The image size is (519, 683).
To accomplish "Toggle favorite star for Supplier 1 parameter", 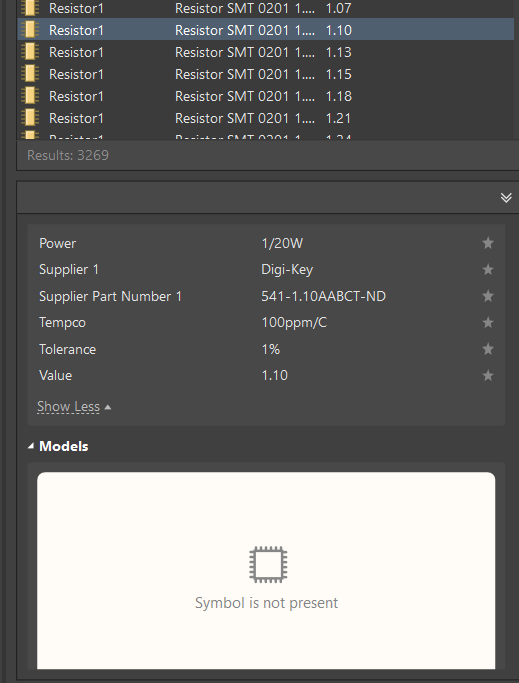I will click(x=488, y=270).
